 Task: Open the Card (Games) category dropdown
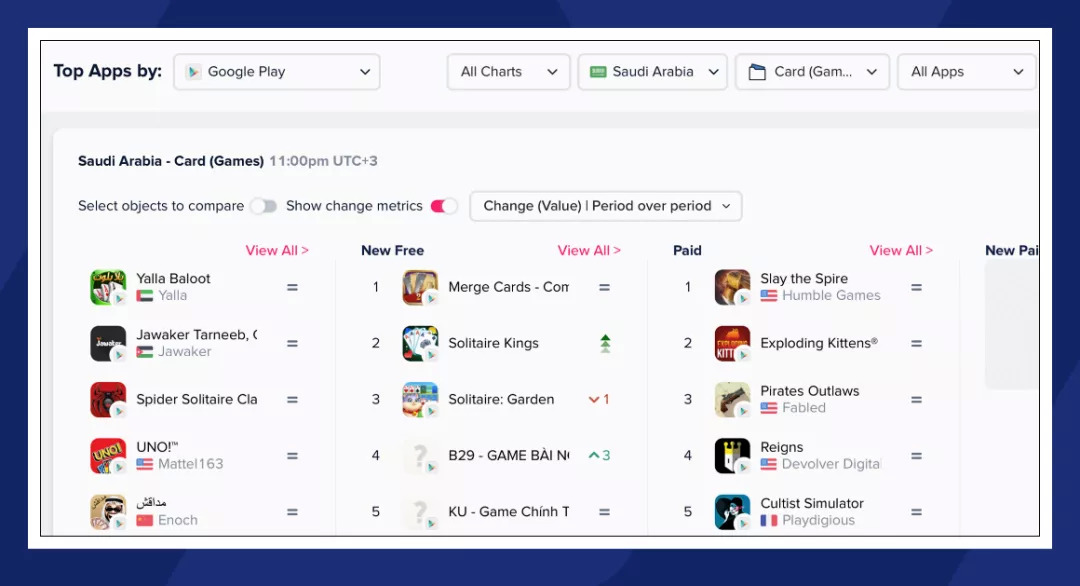(812, 72)
